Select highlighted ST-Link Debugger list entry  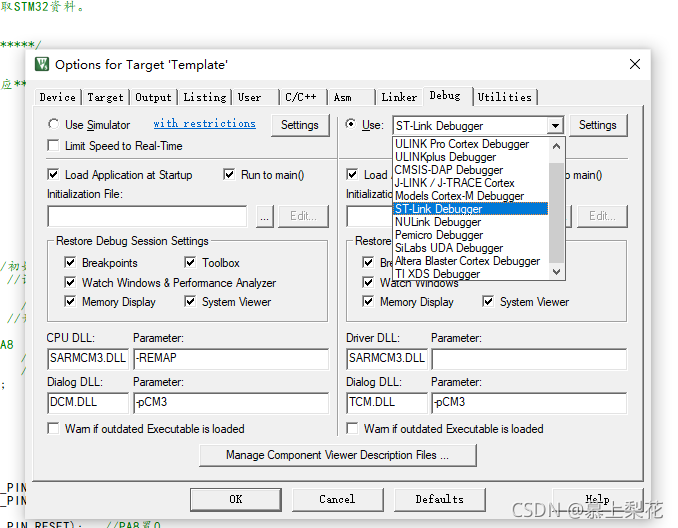(x=470, y=208)
